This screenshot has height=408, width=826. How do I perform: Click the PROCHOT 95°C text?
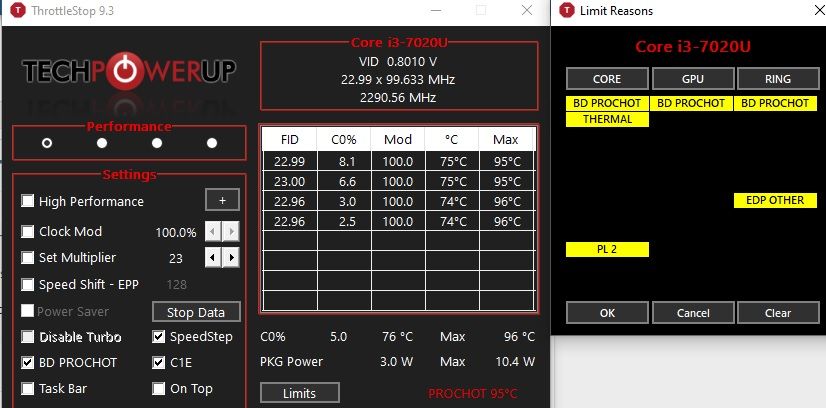[x=473, y=394]
